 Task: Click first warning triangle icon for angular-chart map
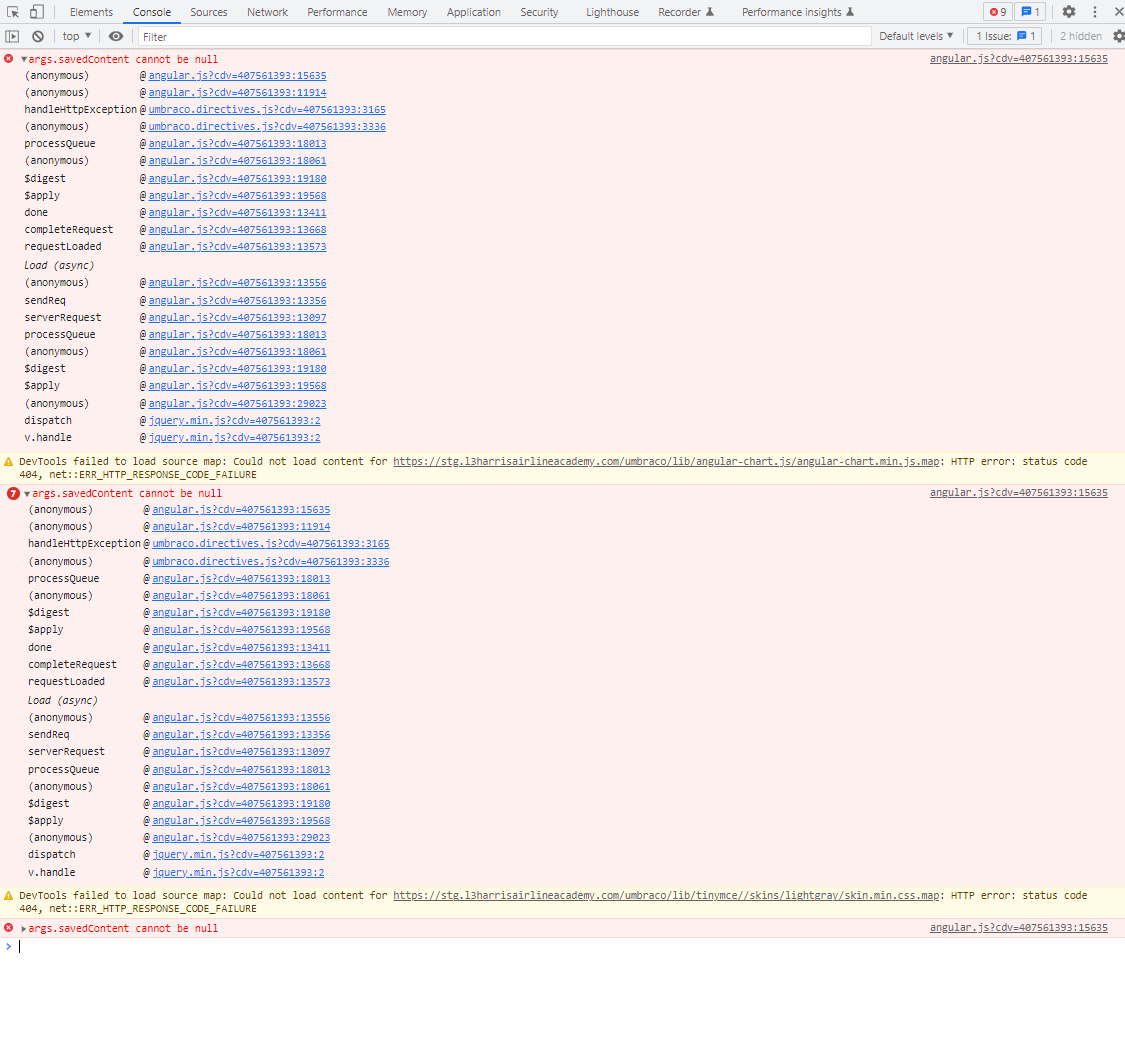[x=9, y=461]
